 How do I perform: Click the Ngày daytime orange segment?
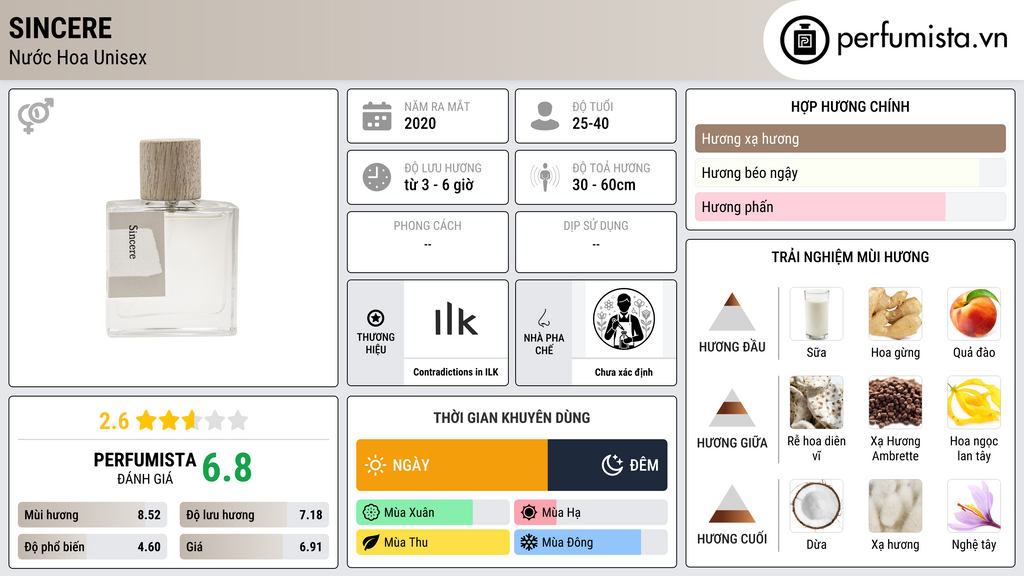[x=452, y=465]
